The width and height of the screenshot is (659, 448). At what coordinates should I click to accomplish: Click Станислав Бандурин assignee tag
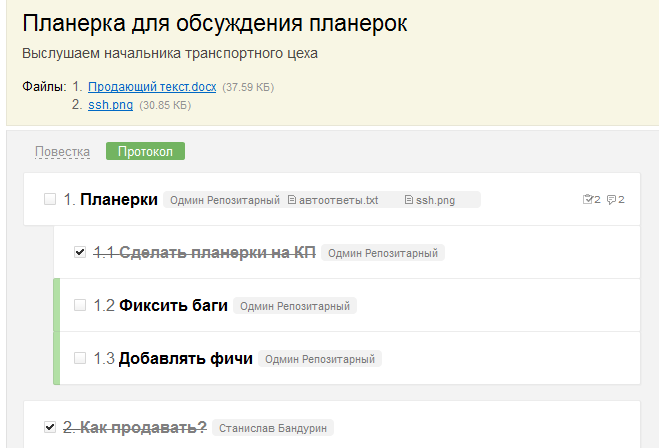coord(272,428)
